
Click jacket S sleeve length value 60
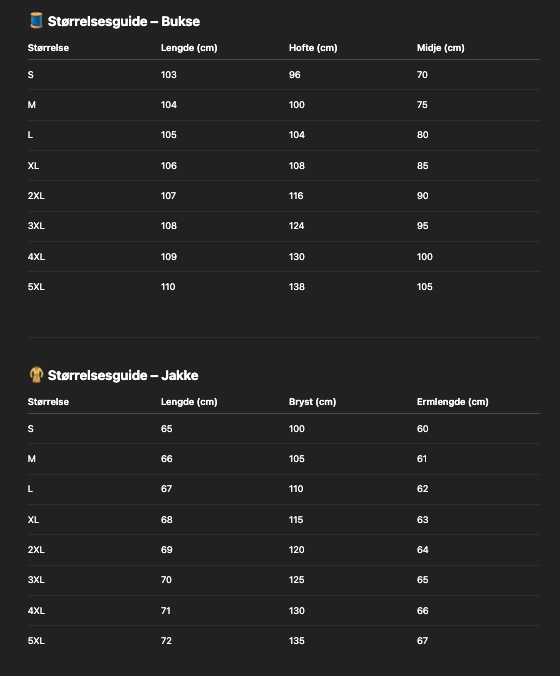pos(422,429)
